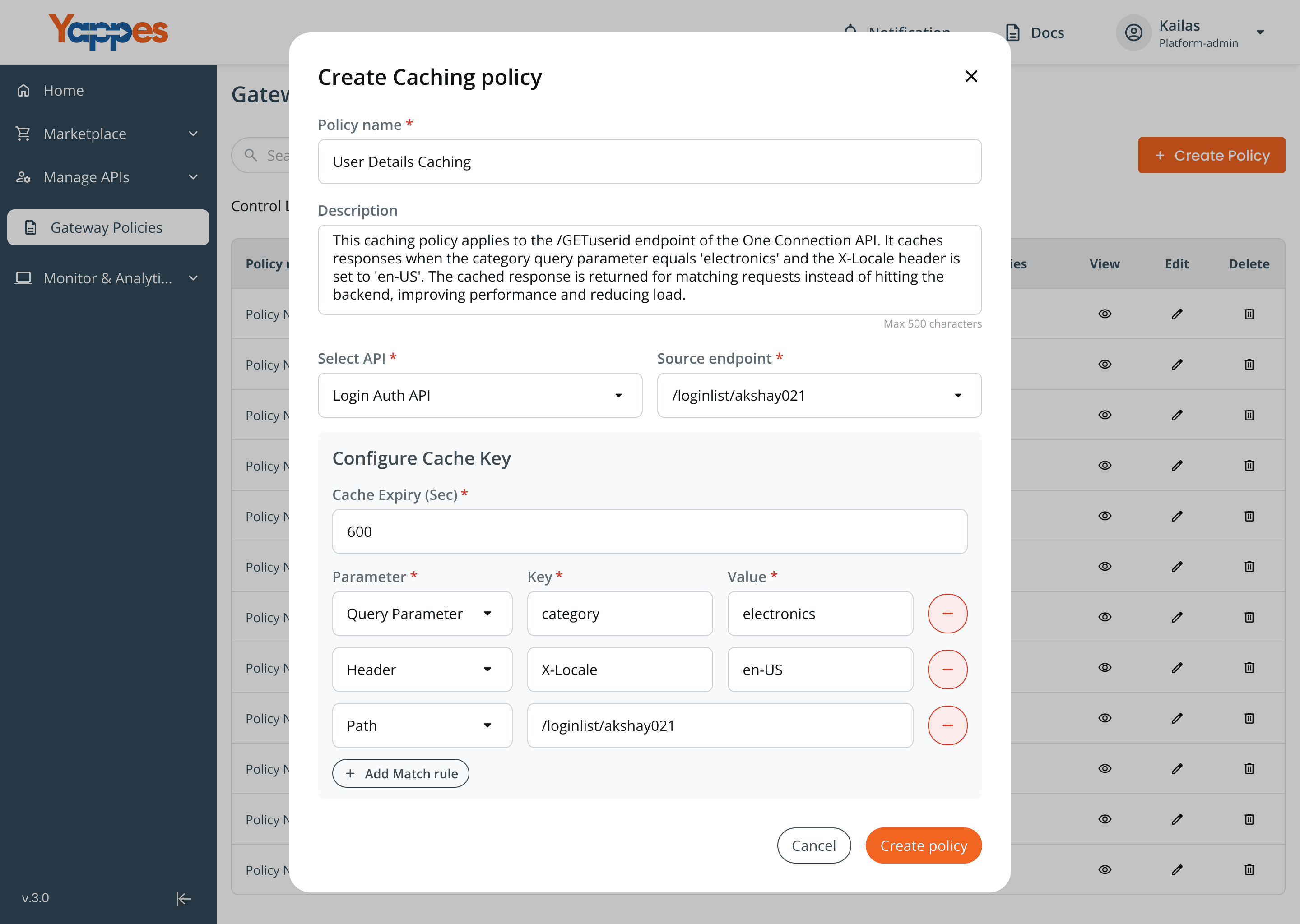Viewport: 1300px width, 924px height.
Task: Click edit pencil in first policy row
Action: (x=1177, y=314)
